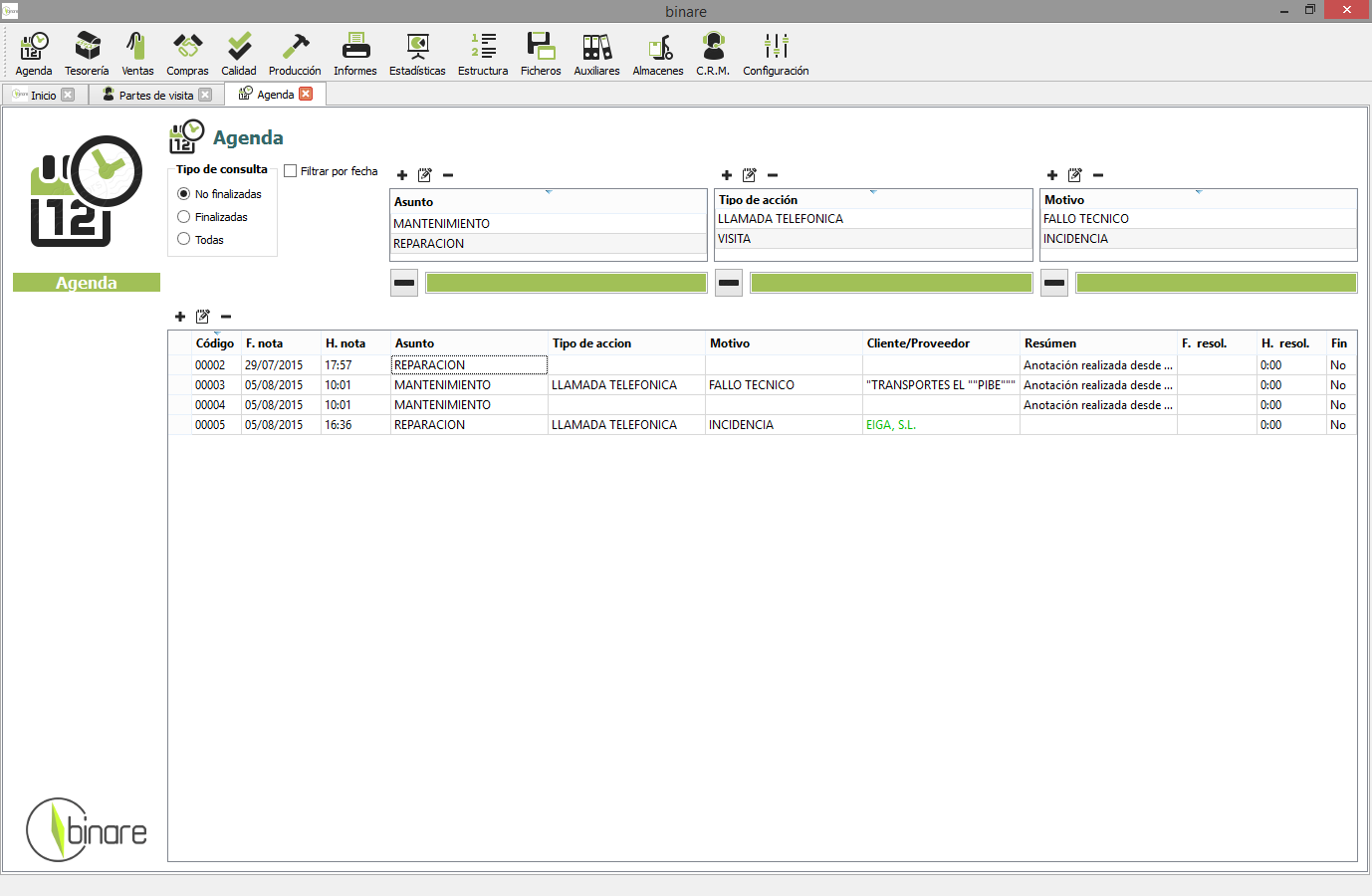
Task: Open the Producción module
Action: click(295, 54)
